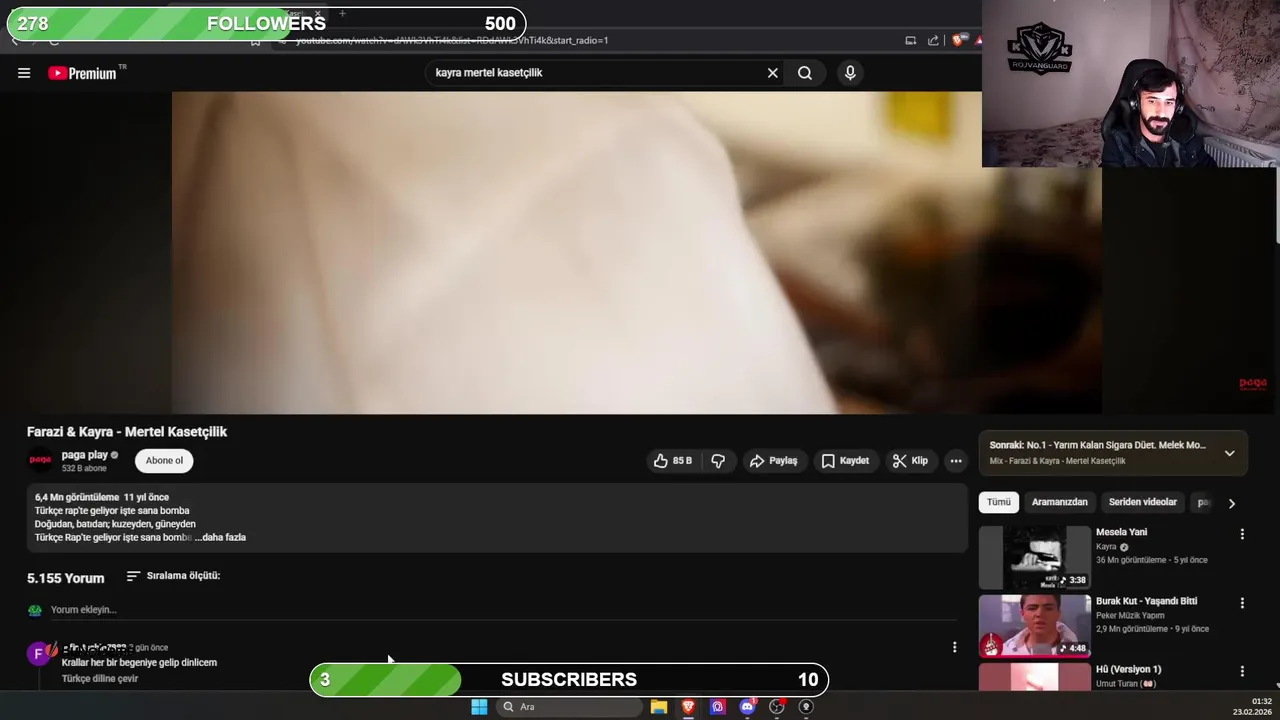Open OBS Studio from the taskbar
1280x720 pixels.
(x=776, y=707)
